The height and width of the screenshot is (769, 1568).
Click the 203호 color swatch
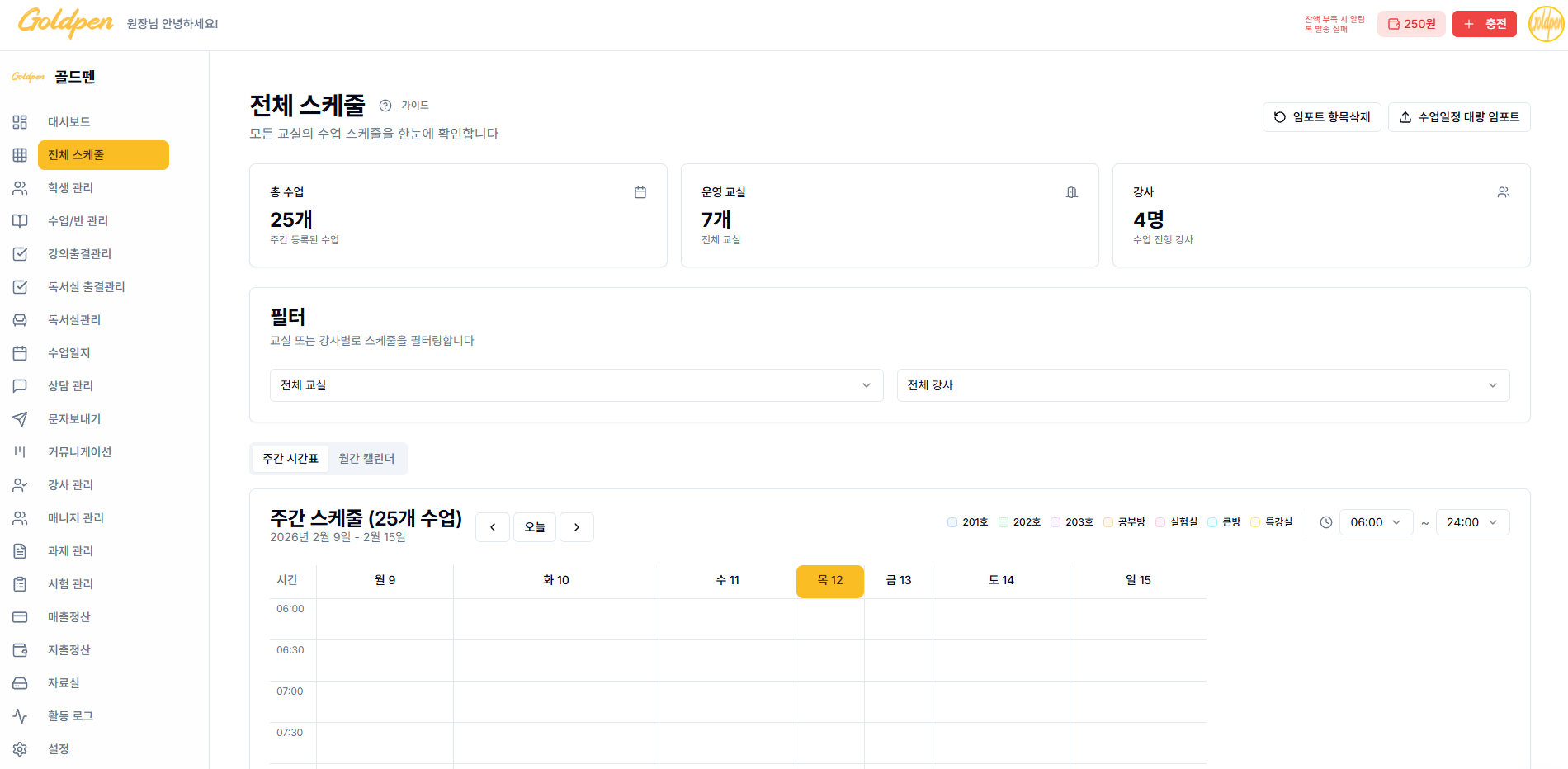pyautogui.click(x=1056, y=521)
